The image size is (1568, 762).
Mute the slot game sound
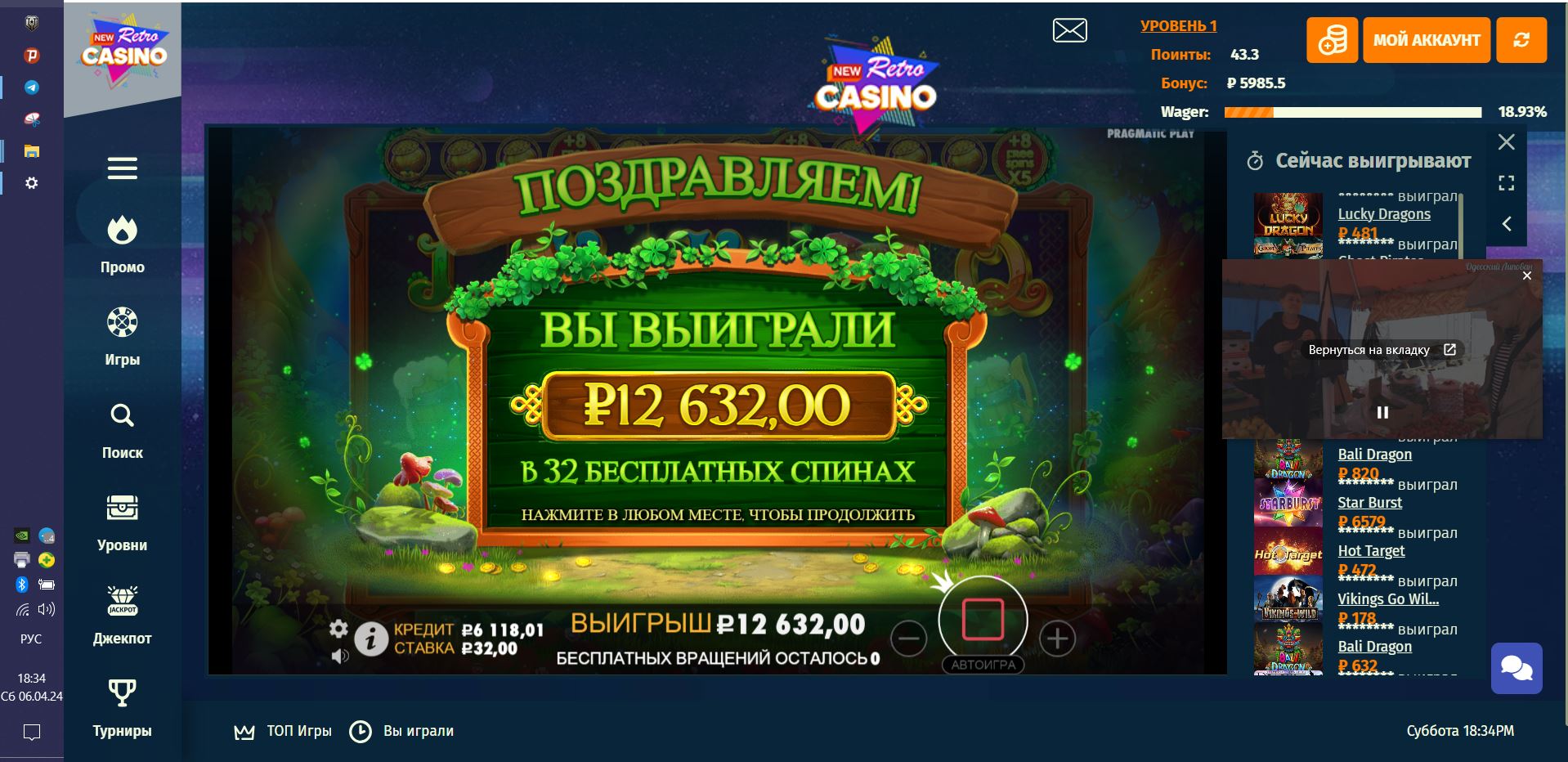click(x=340, y=656)
